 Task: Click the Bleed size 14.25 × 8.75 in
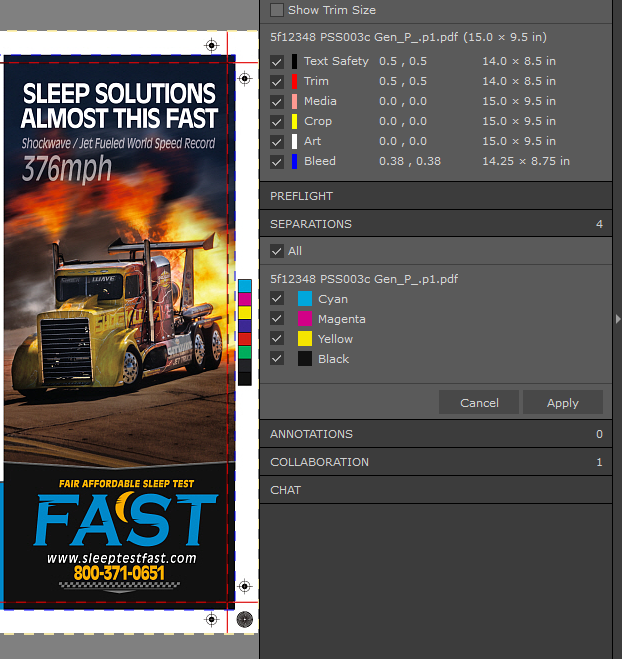[x=526, y=161]
